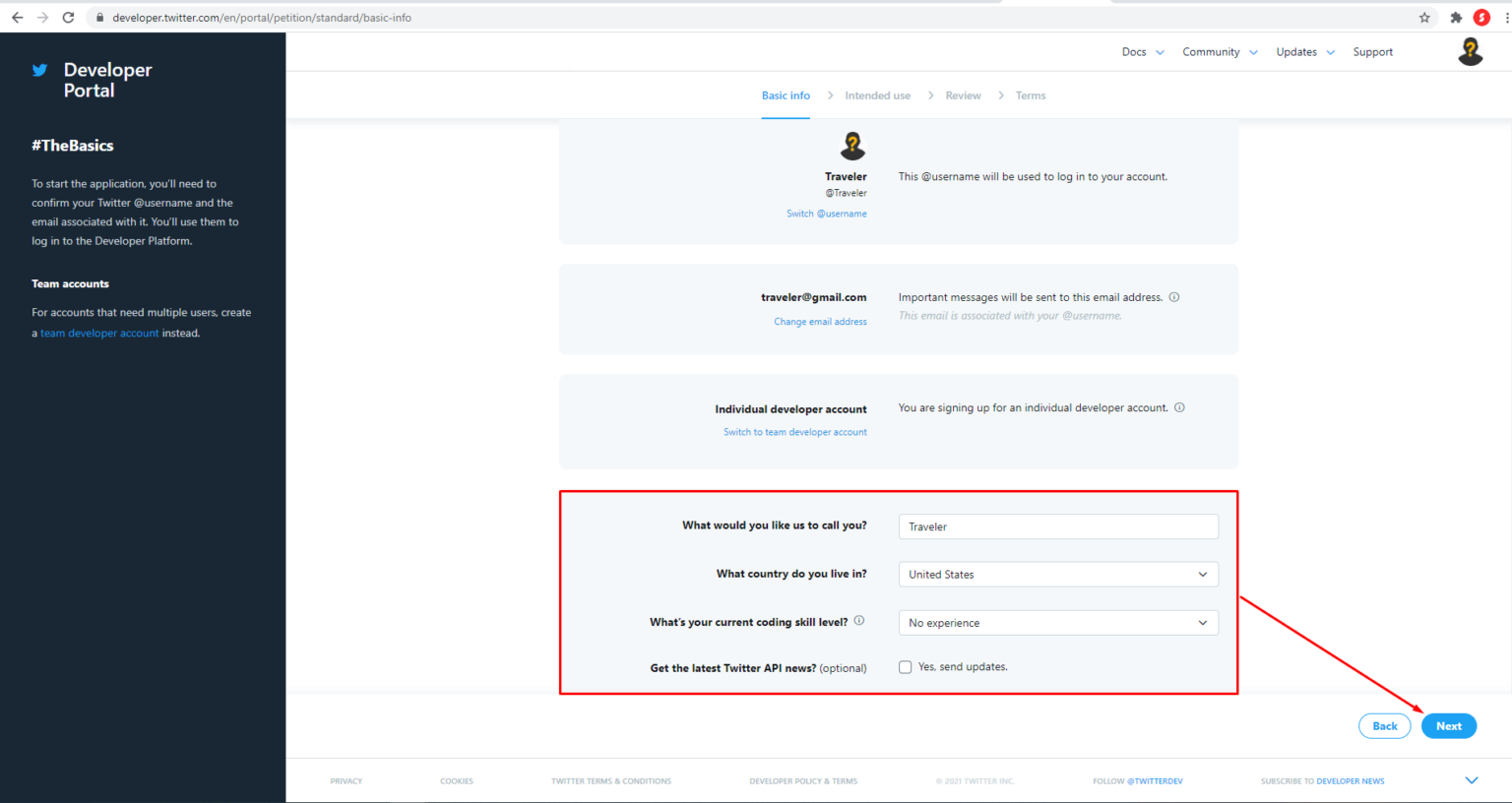Open the profile avatar menu
The image size is (1512, 803).
pos(1470,51)
